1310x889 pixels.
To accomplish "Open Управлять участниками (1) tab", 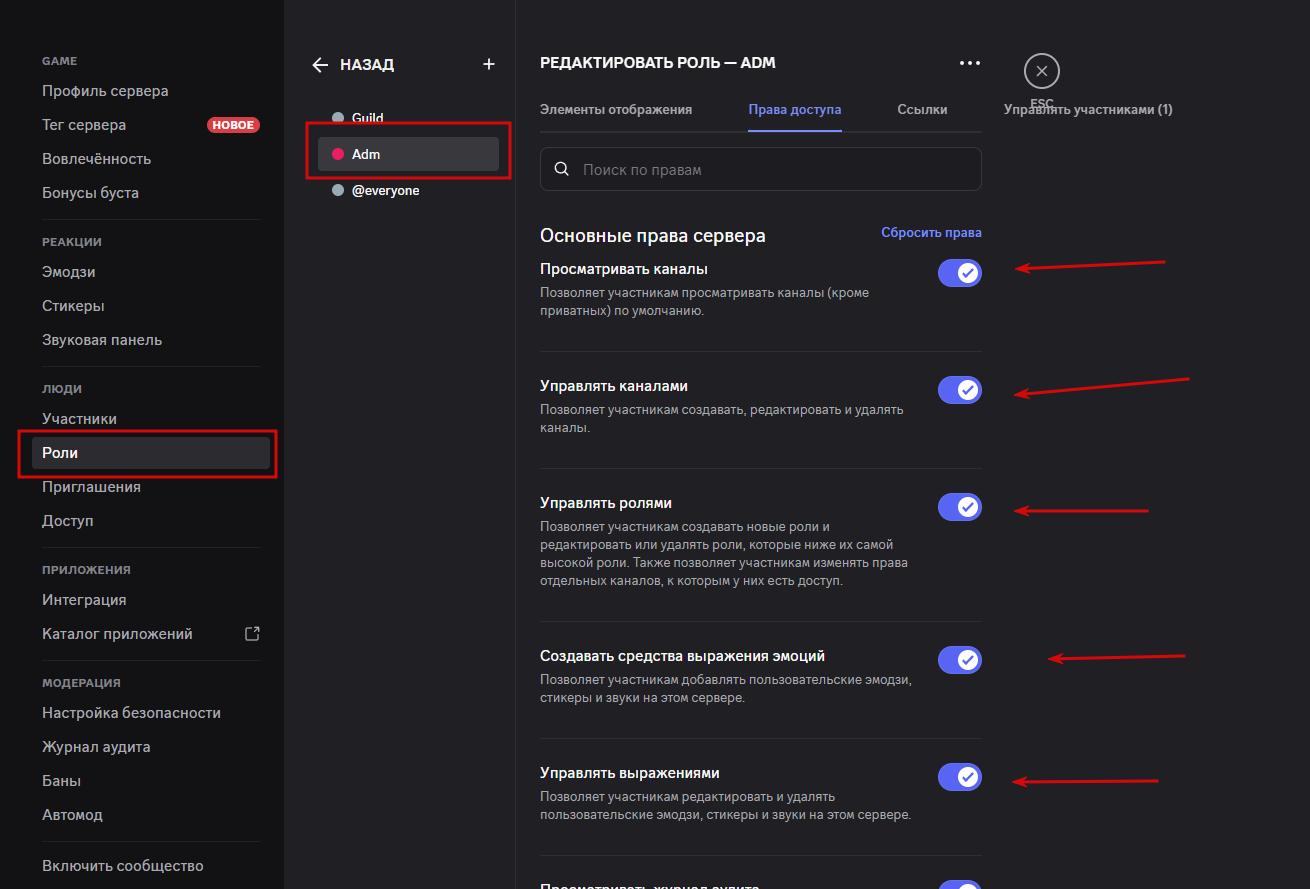I will 1088,110.
